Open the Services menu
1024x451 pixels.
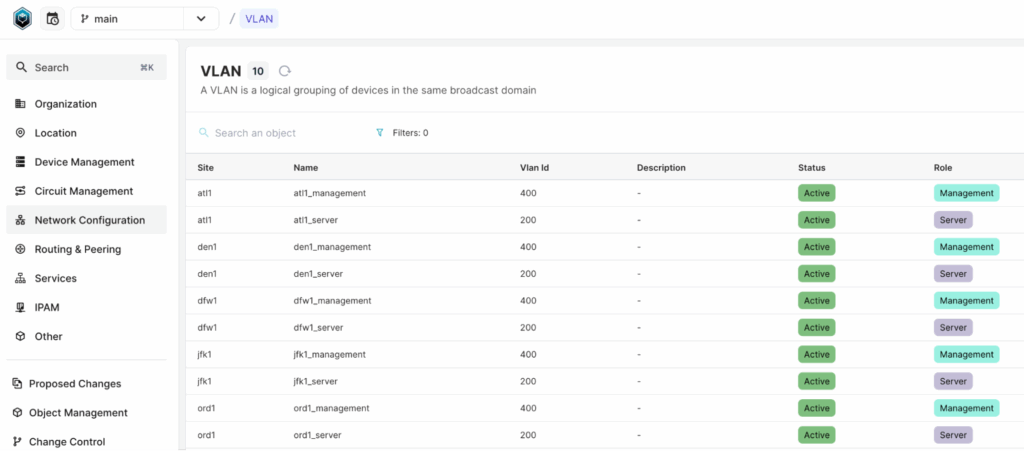coord(86,278)
